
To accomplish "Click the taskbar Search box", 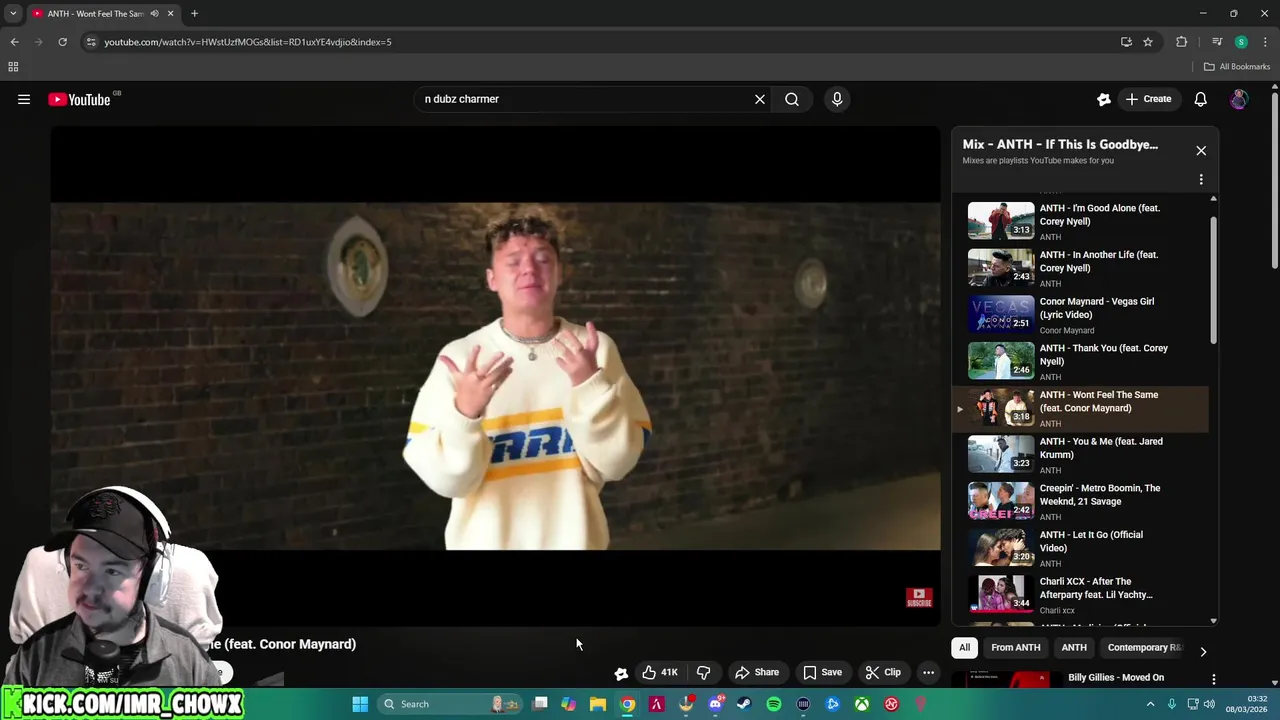I will tap(450, 704).
